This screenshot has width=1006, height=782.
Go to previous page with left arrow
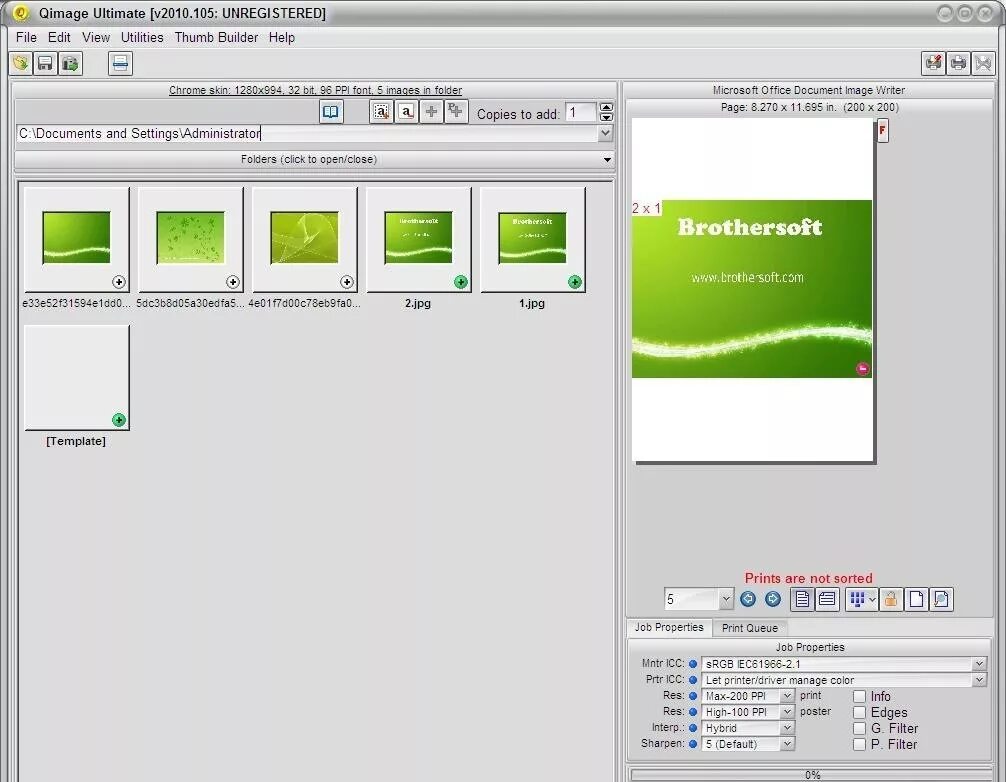[748, 599]
